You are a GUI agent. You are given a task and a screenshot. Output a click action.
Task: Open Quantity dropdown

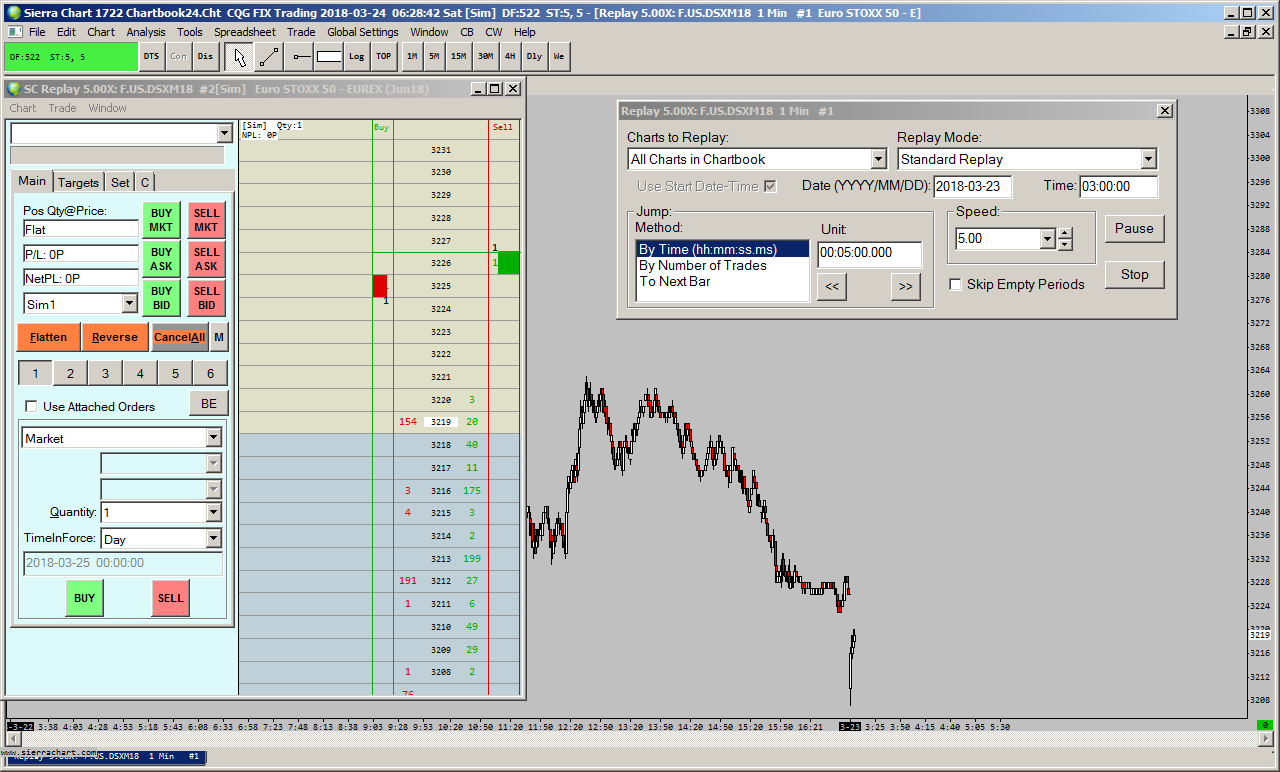(x=213, y=512)
